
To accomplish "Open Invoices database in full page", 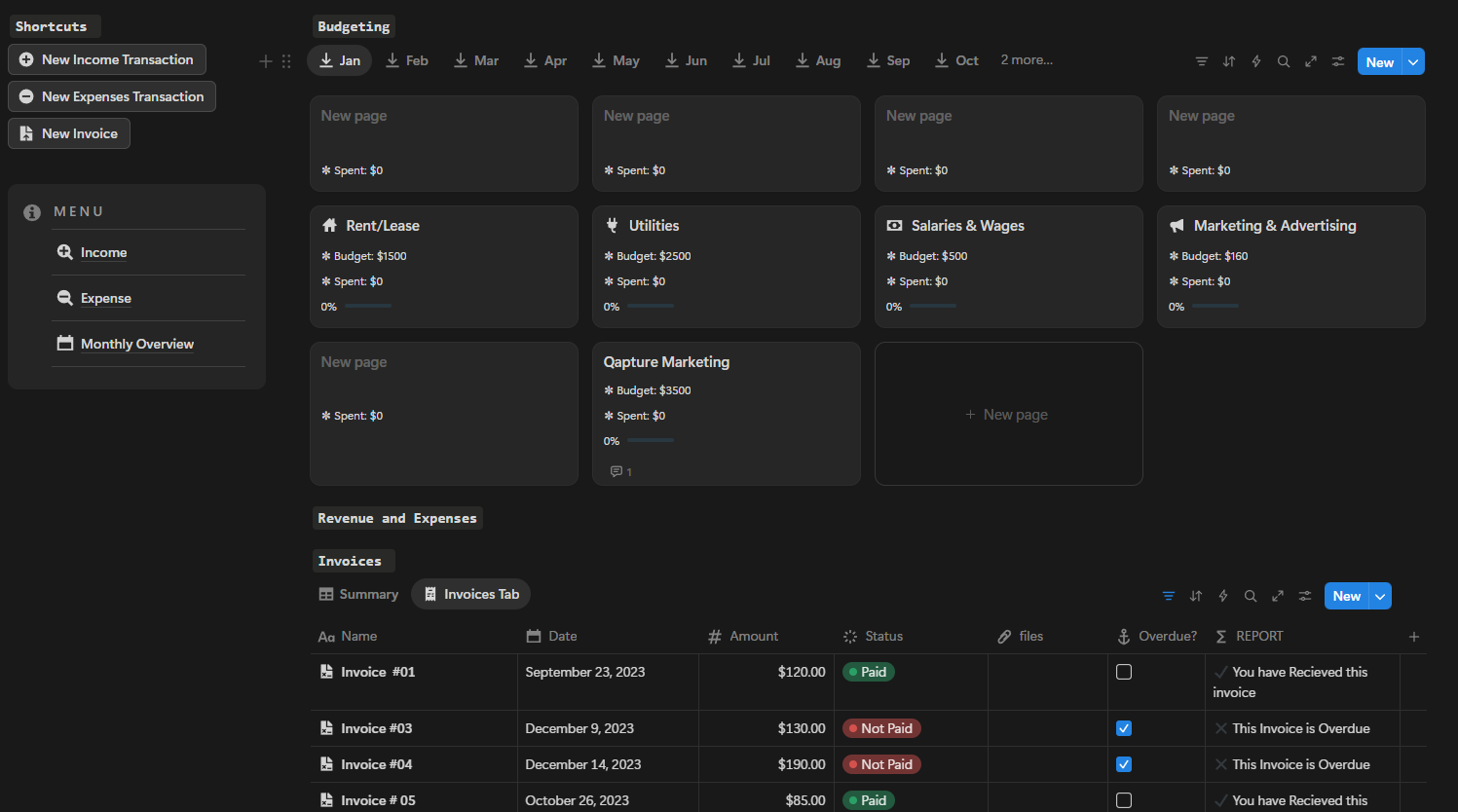I will (1278, 596).
